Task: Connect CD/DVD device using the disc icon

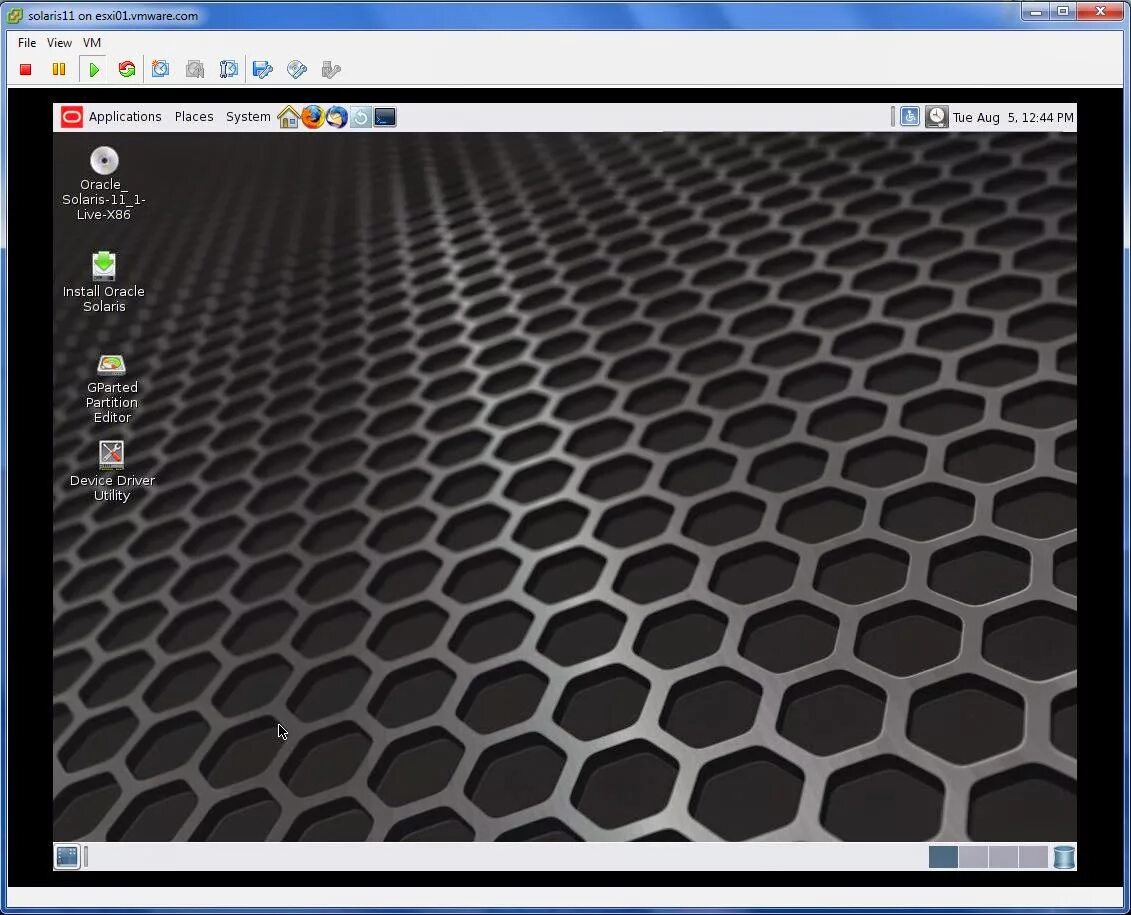Action: pos(296,69)
